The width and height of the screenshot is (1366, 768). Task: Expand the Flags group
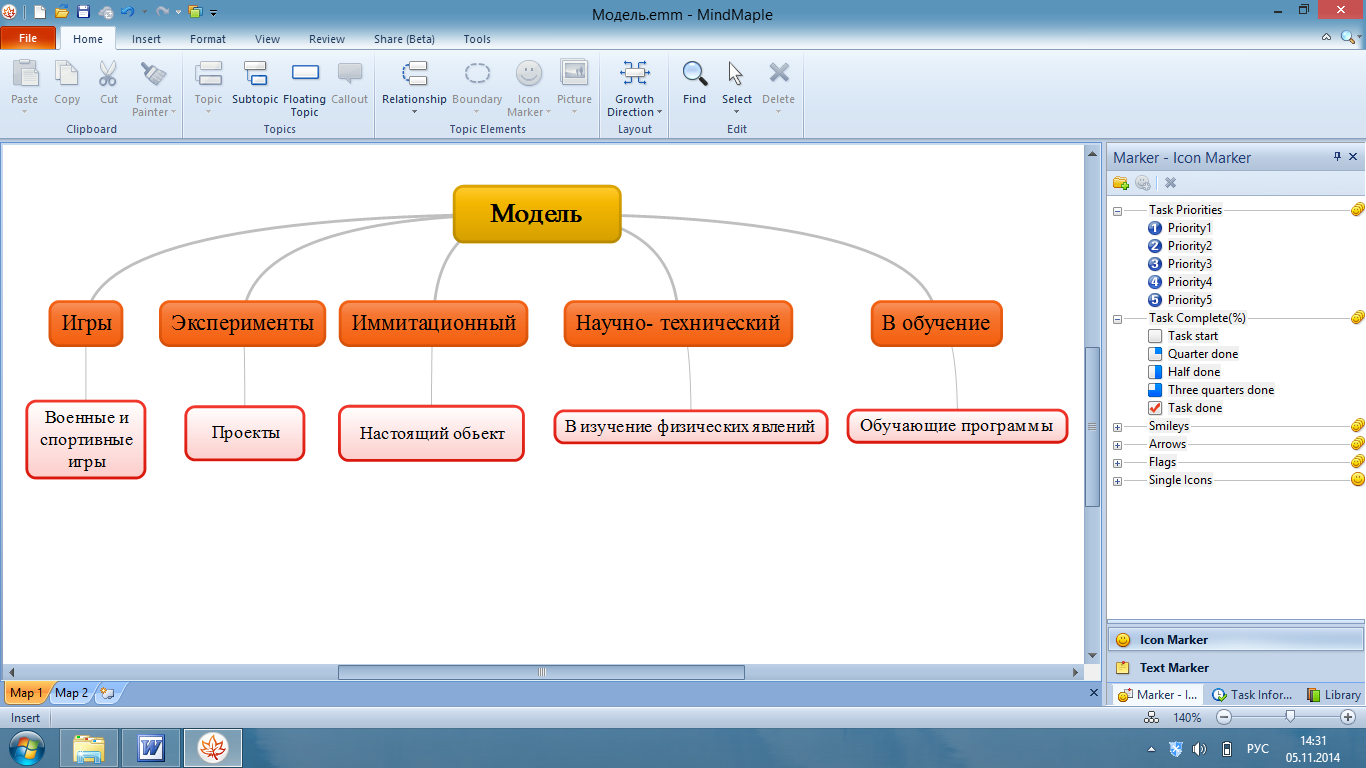[1118, 463]
